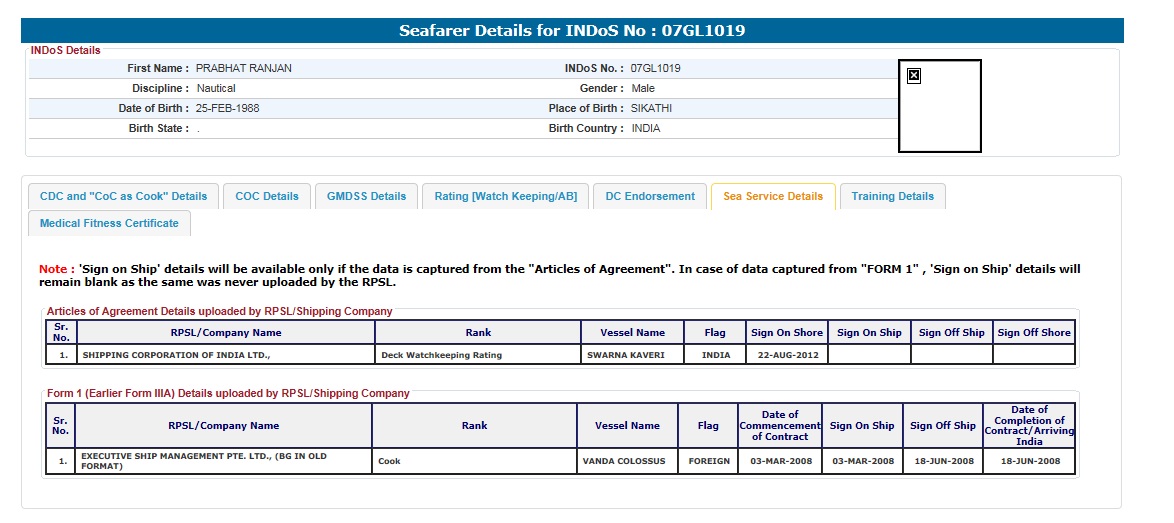The height and width of the screenshot is (523, 1174).
Task: Select the Sea Service Details tab
Action: [772, 197]
